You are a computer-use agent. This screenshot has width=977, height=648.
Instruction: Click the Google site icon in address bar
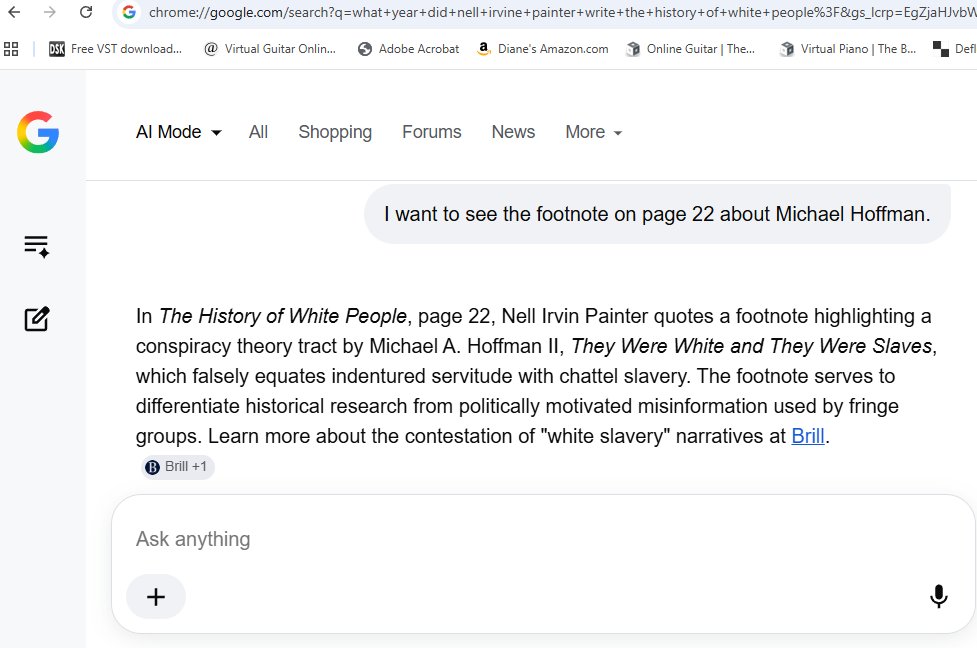[129, 12]
